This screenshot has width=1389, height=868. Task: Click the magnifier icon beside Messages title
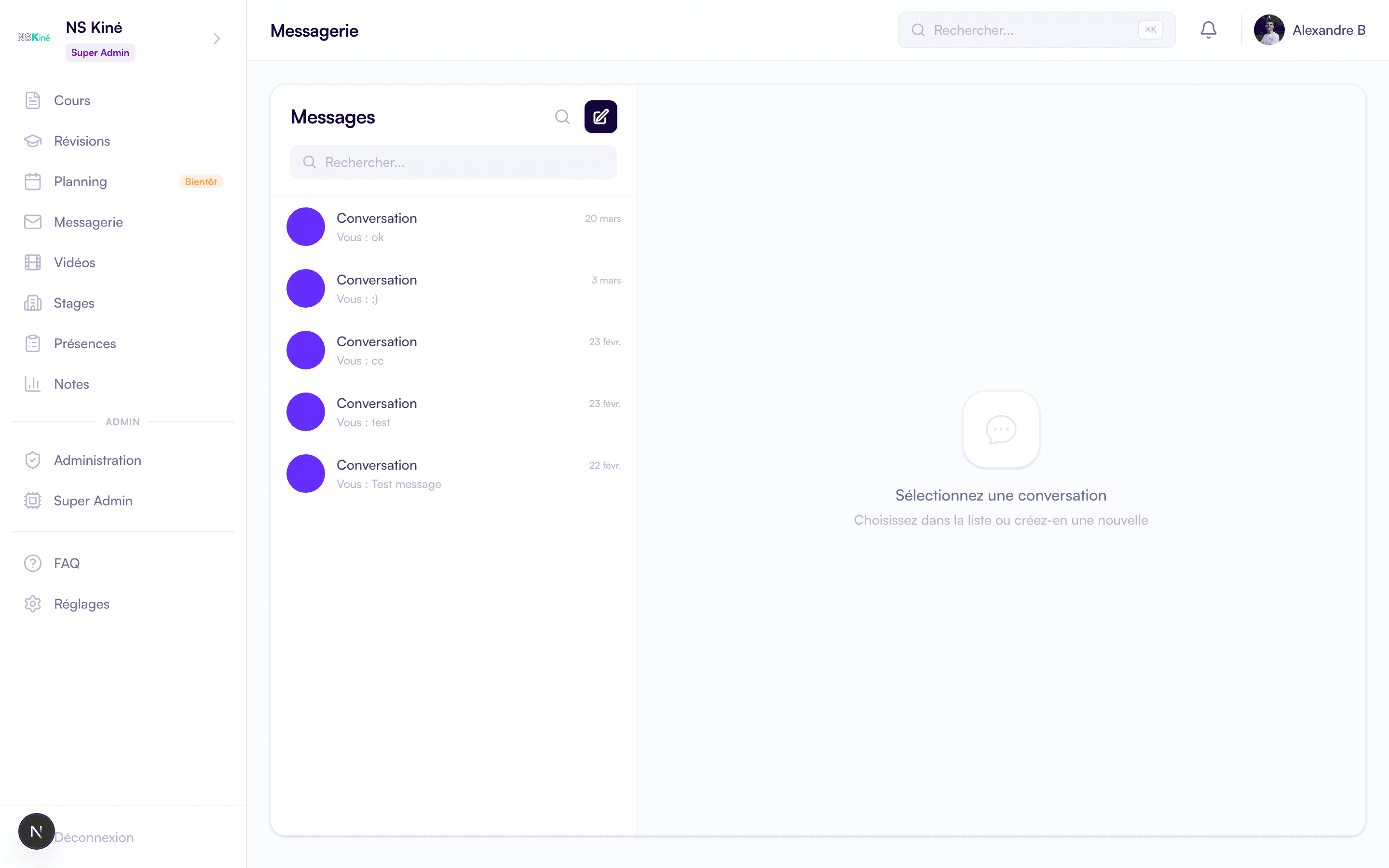[x=562, y=117]
